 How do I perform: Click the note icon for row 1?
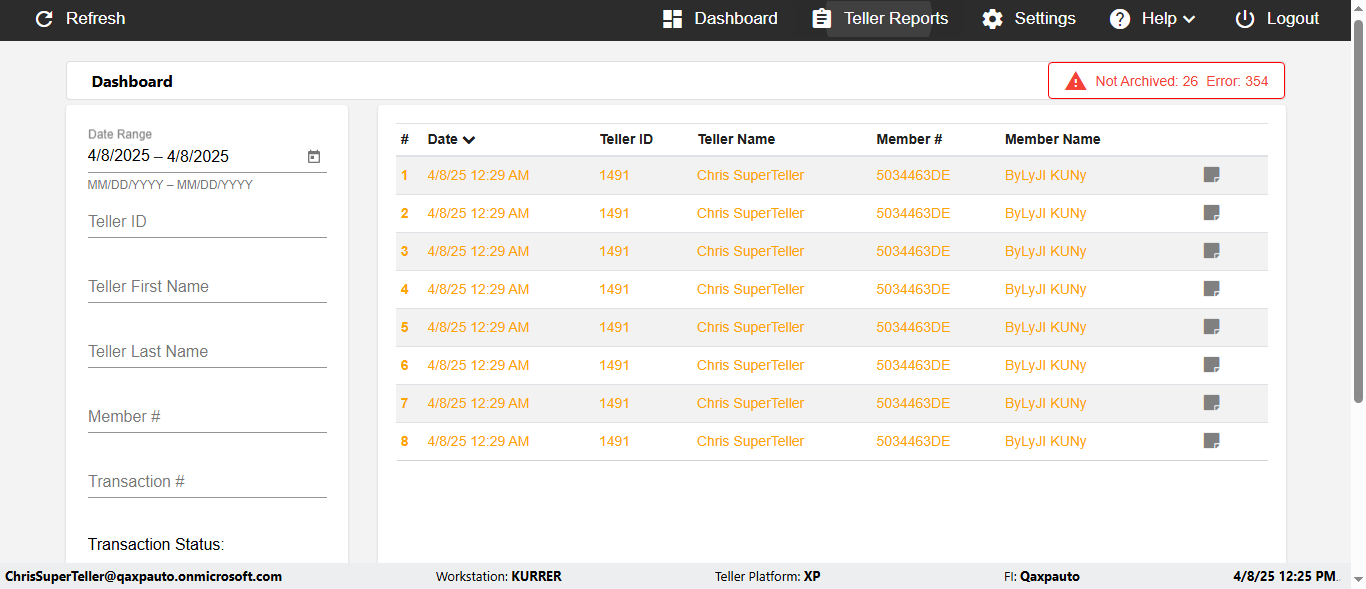1211,175
